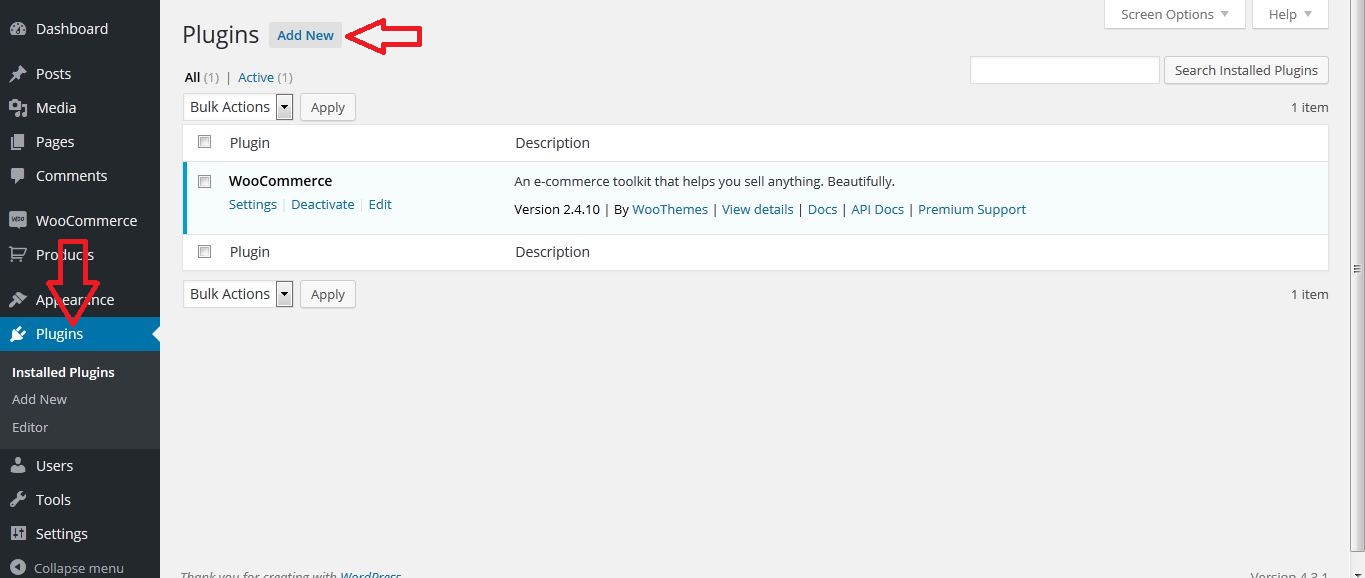This screenshot has width=1365, height=578.
Task: Click the bottom Apply button
Action: point(328,294)
